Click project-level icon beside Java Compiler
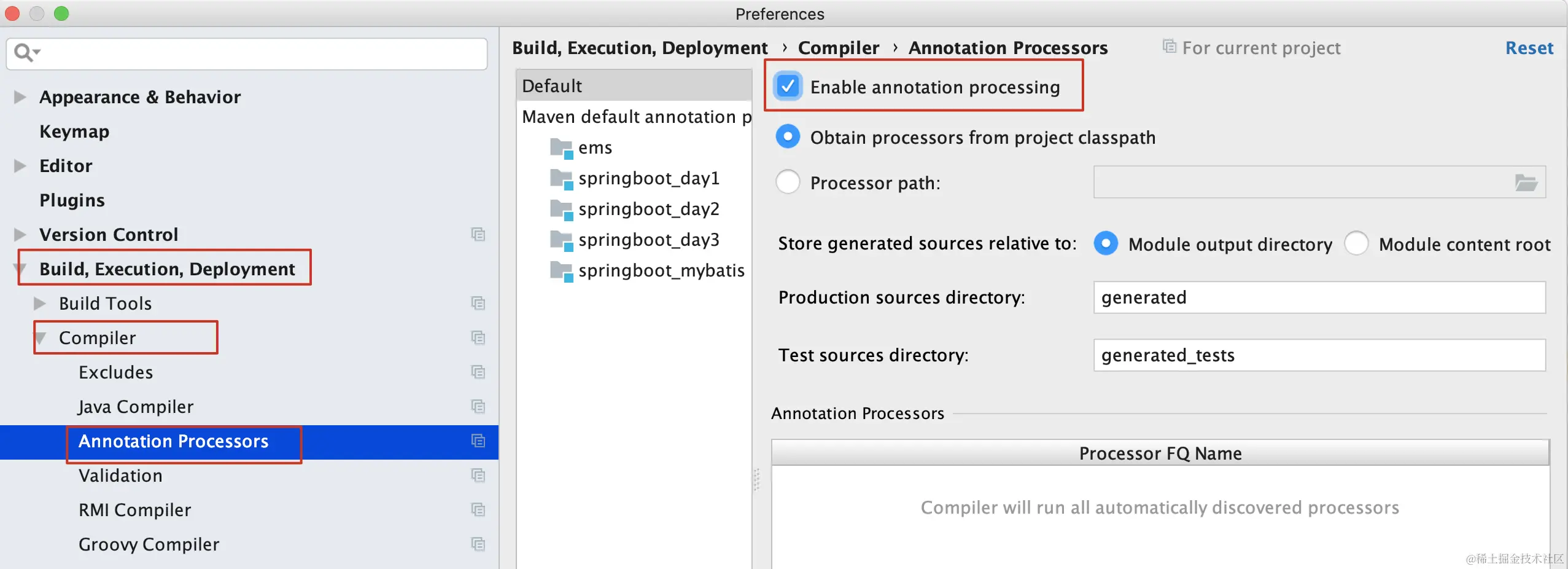Screen dimensions: 1568x569 point(478,407)
